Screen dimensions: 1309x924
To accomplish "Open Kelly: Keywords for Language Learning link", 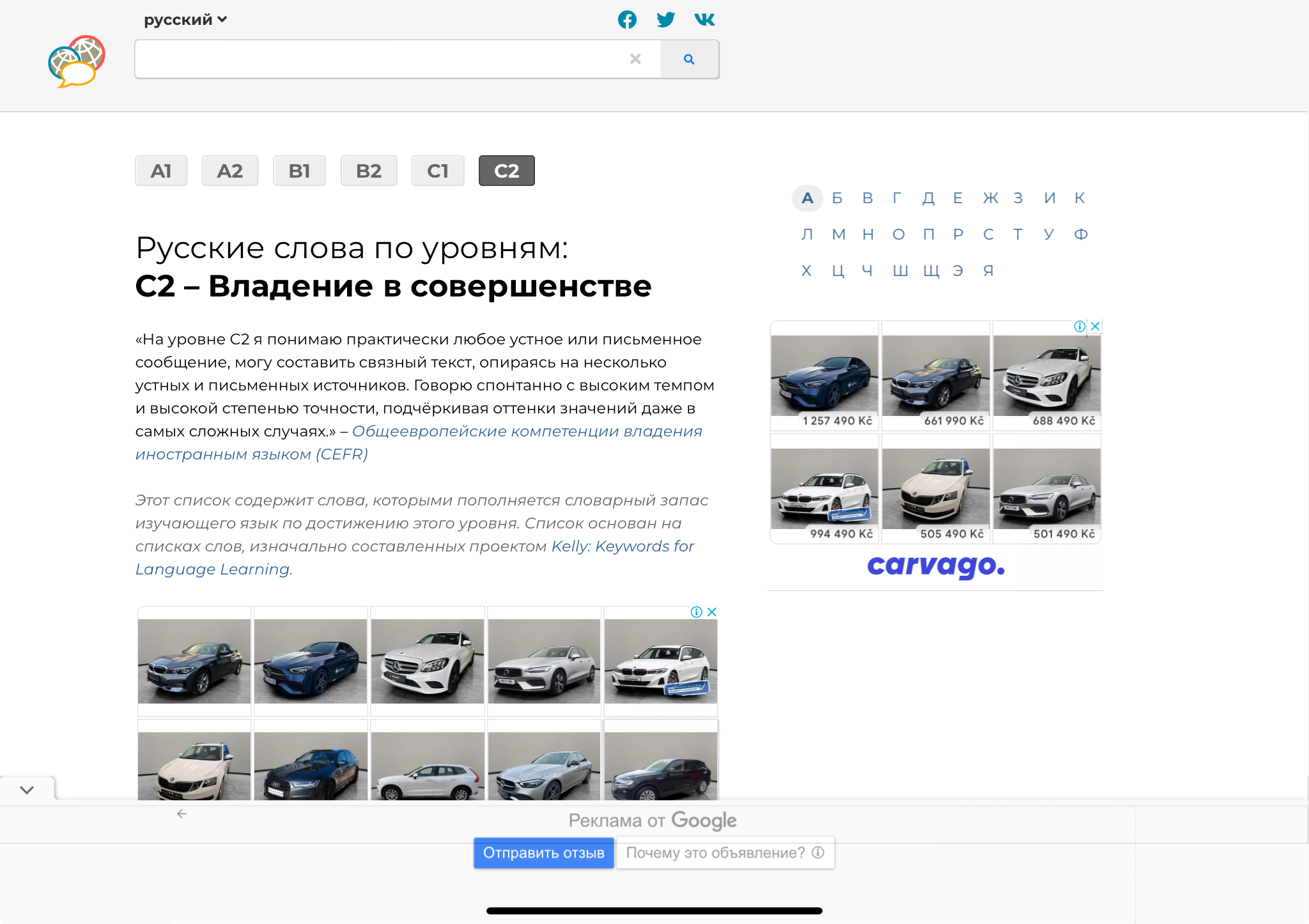I will (415, 558).
